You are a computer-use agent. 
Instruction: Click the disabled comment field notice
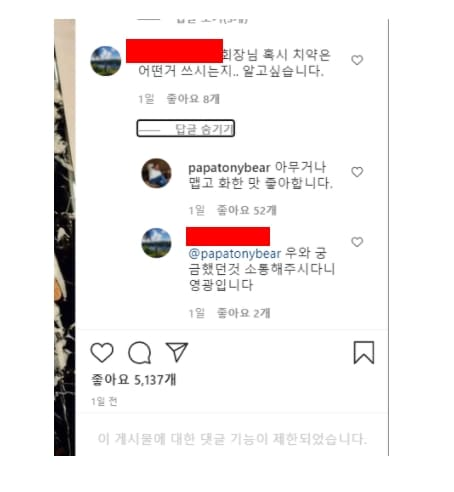(232, 439)
